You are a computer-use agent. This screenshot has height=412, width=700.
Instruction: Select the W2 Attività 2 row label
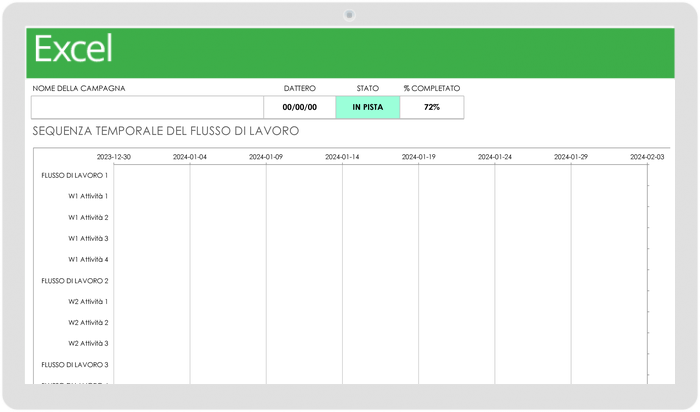tap(88, 322)
